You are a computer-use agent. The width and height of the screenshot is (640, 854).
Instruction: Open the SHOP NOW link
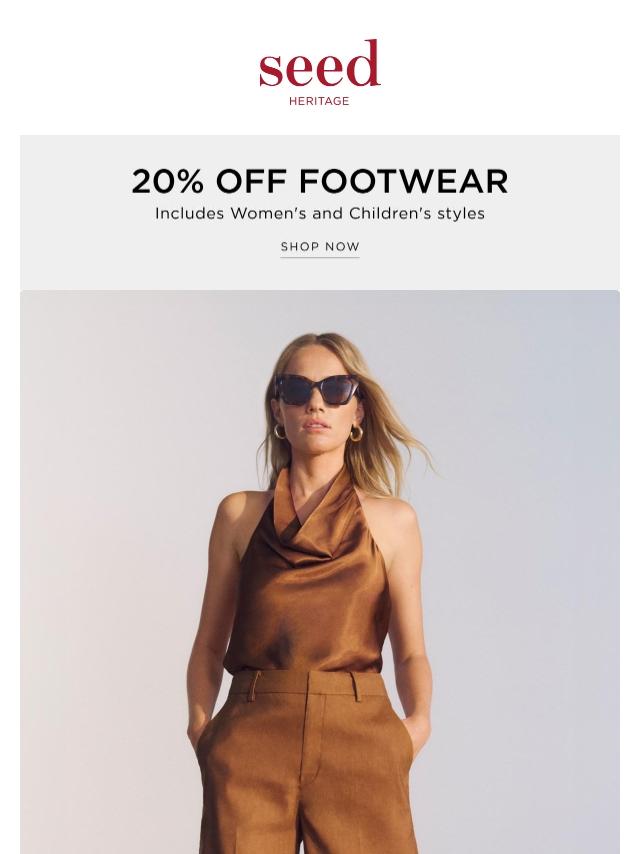pos(320,247)
